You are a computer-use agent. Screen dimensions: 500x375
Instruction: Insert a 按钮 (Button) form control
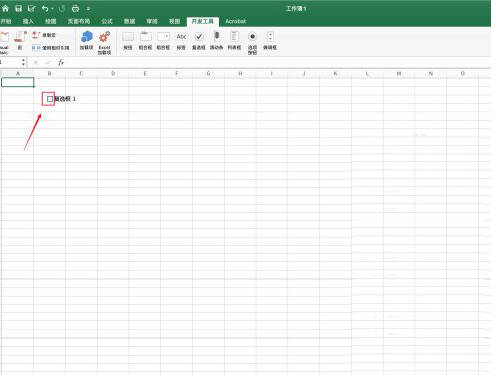(x=128, y=41)
